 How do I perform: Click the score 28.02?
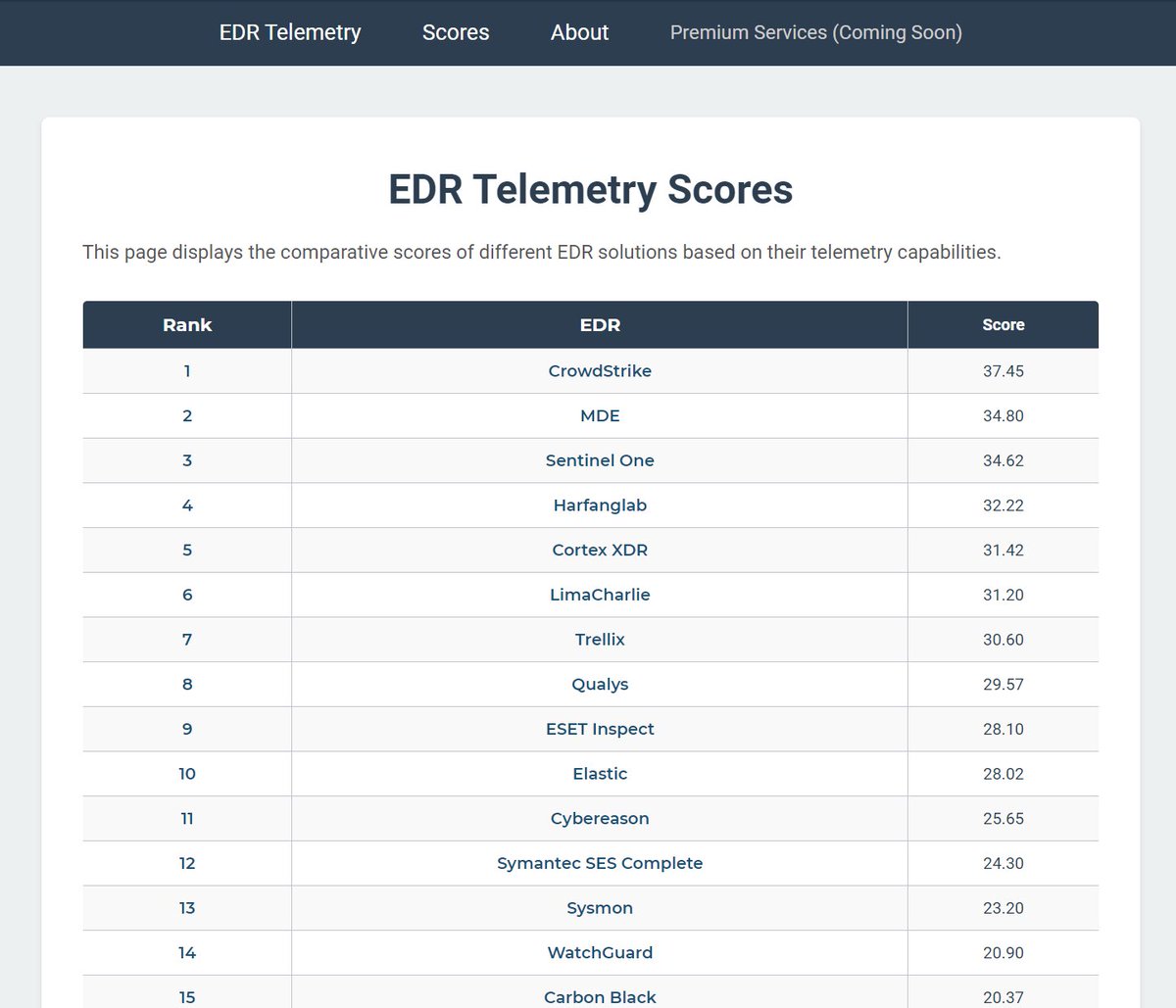pyautogui.click(x=1004, y=774)
